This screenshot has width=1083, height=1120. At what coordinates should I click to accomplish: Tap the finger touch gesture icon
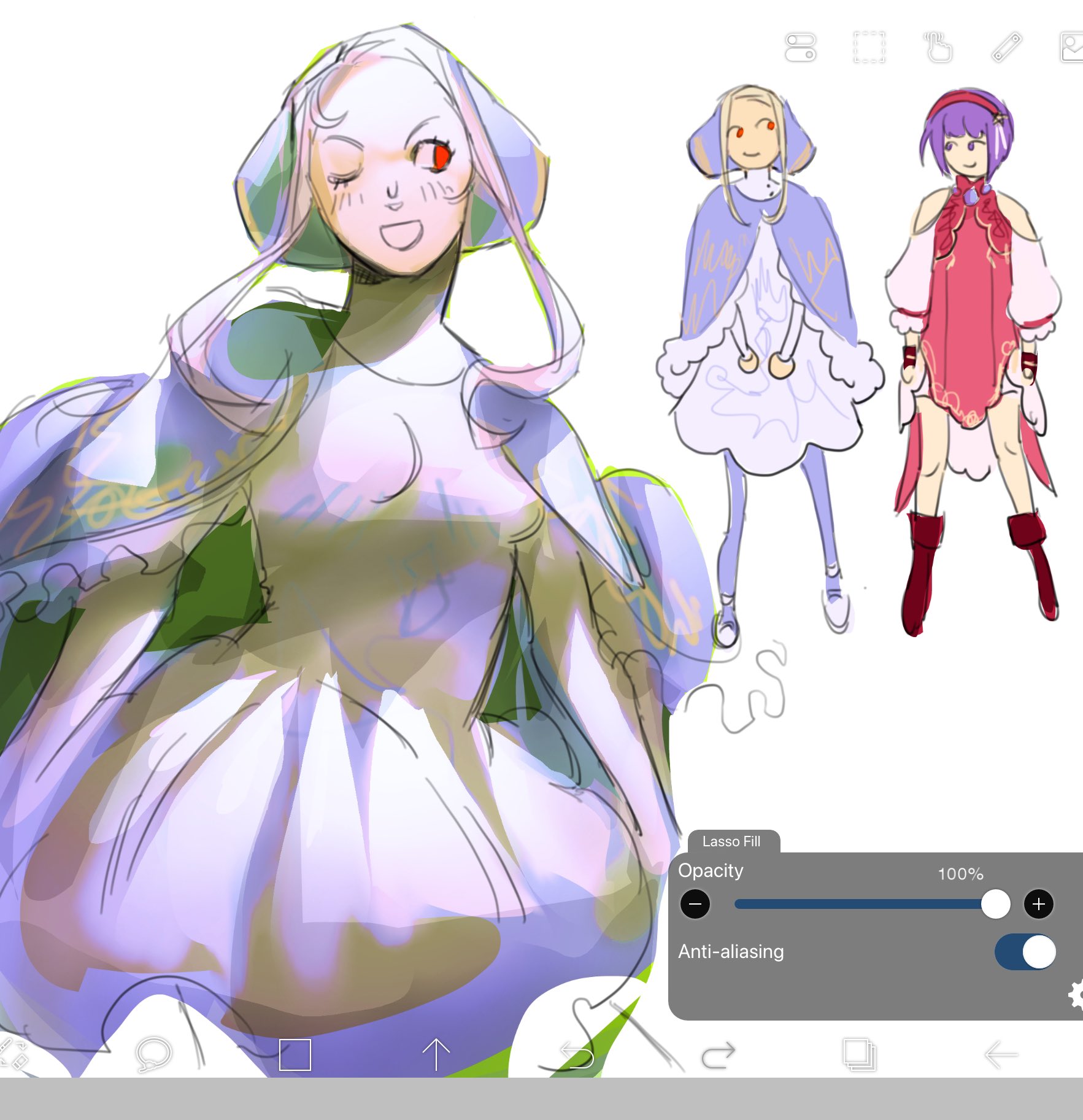[938, 48]
